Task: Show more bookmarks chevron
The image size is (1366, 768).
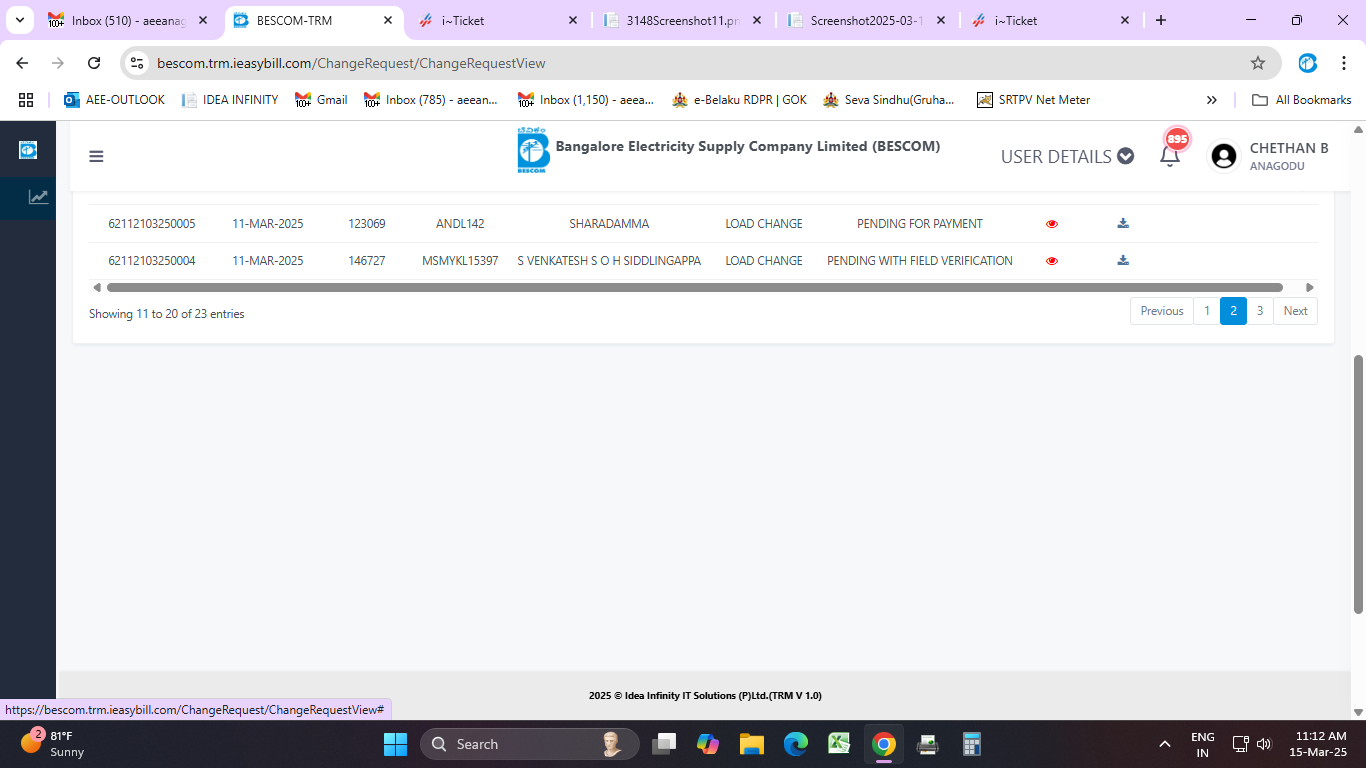Action: 1212,100
